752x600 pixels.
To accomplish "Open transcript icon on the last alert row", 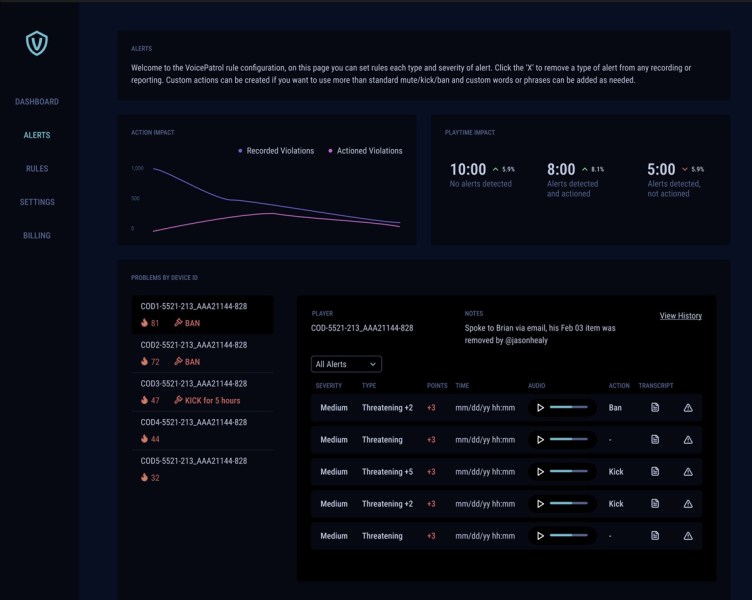I will click(x=655, y=536).
